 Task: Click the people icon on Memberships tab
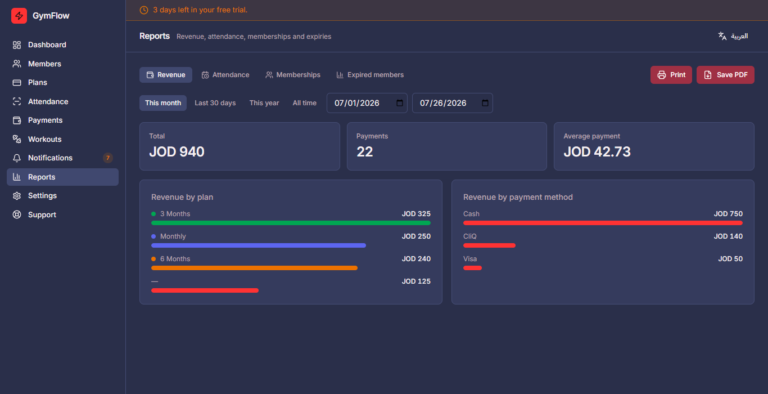coord(269,75)
